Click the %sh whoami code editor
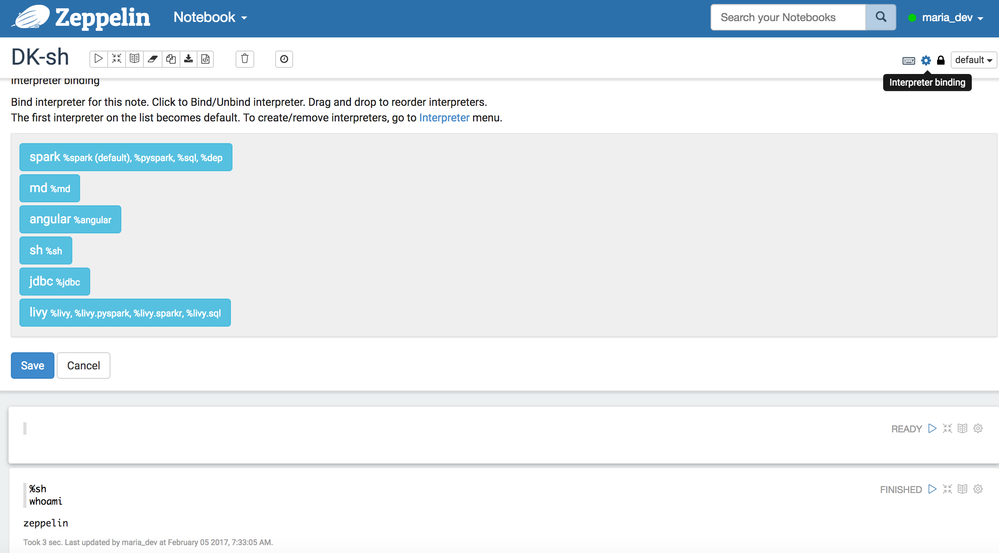Viewport: 999px width, 553px height. coord(446,495)
